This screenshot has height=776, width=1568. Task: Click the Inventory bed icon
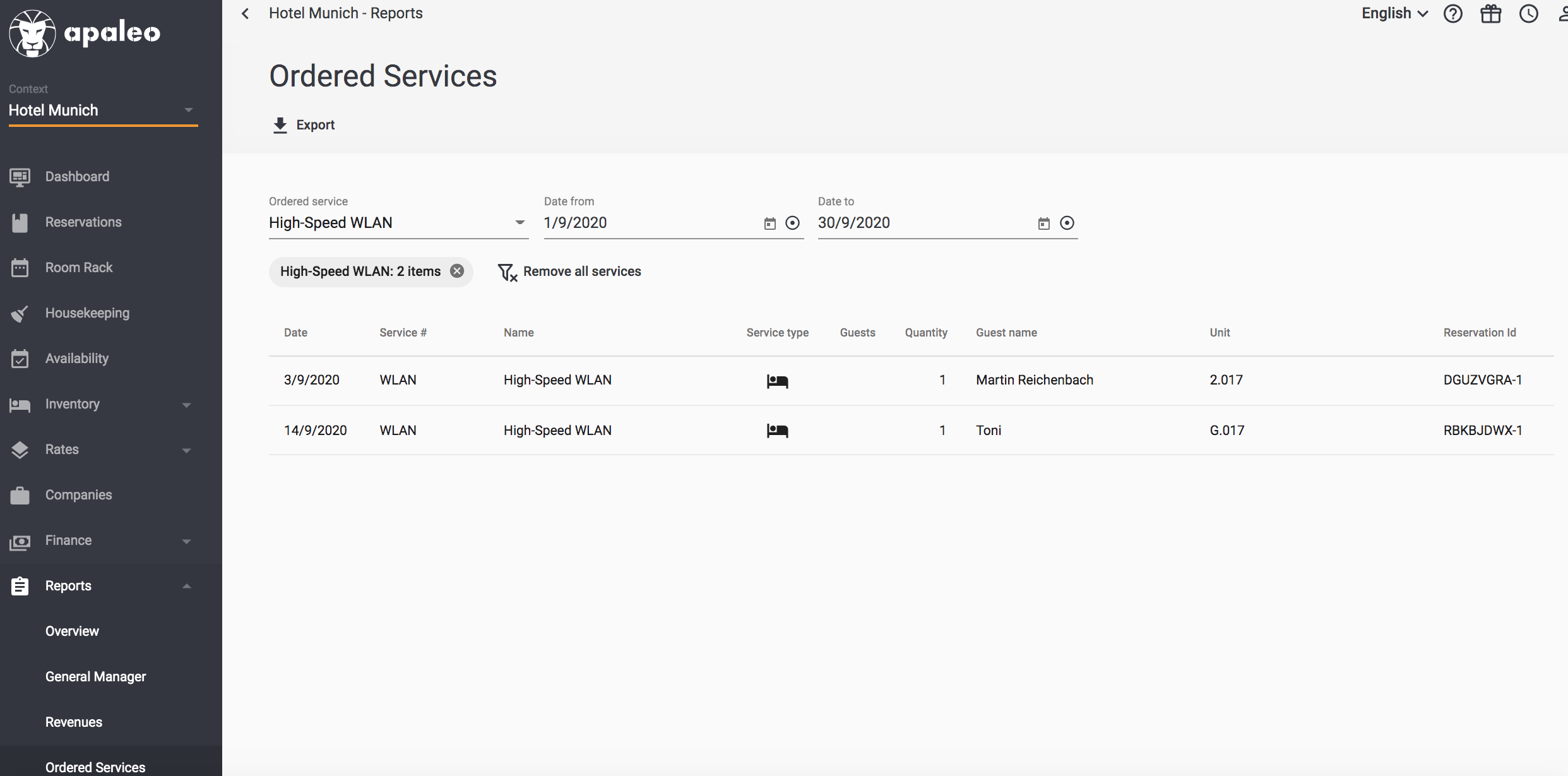(20, 405)
